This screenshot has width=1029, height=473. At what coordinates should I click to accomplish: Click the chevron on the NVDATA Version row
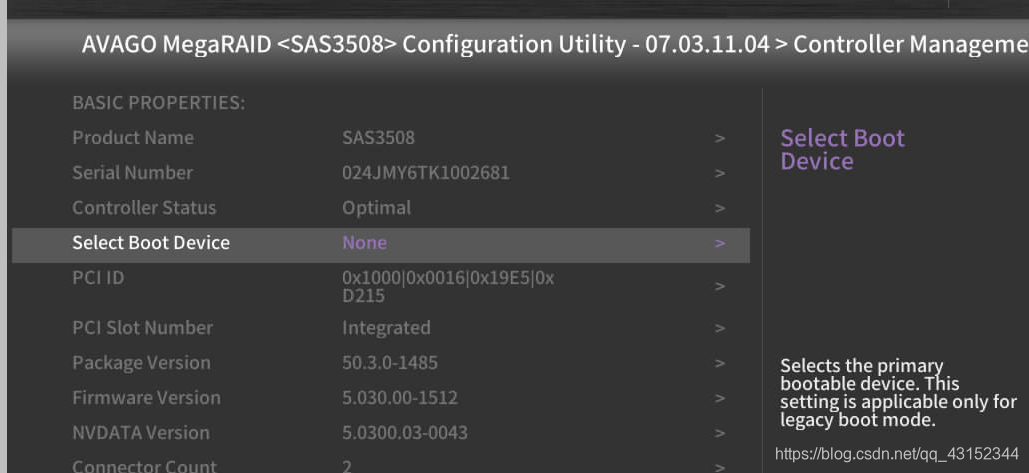click(x=720, y=434)
